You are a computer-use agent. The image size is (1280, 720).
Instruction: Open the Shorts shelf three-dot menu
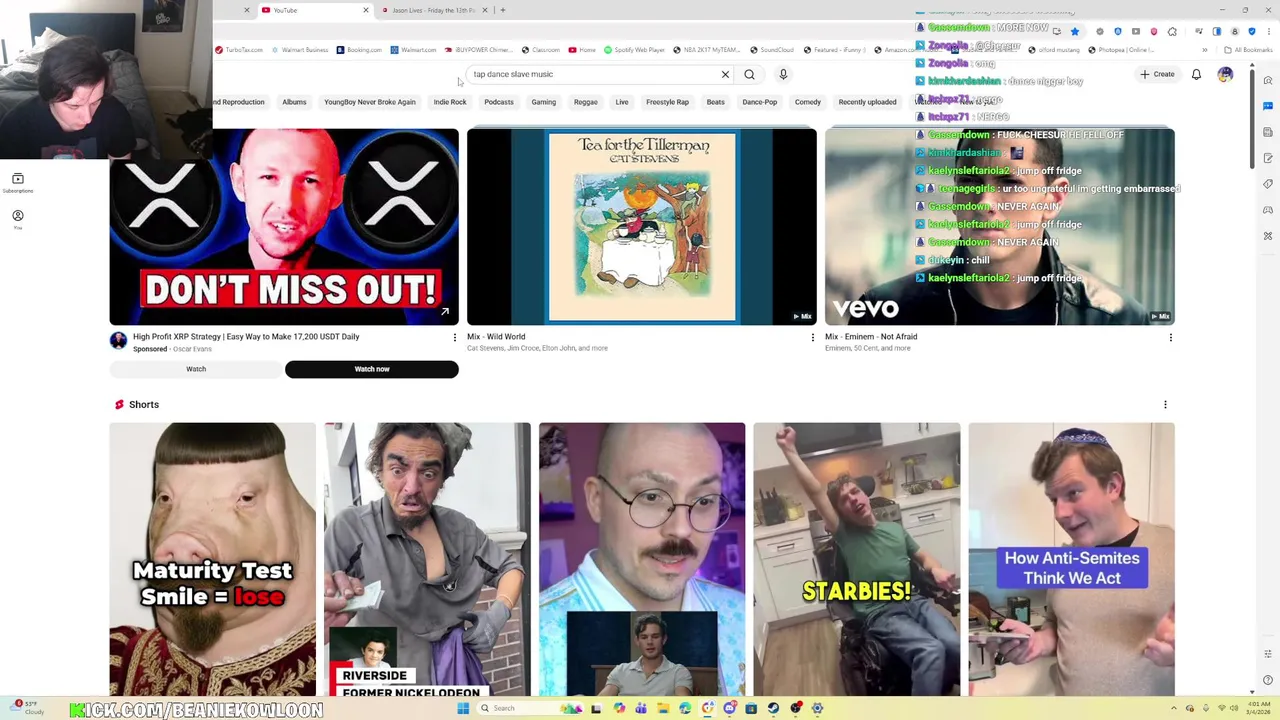coord(1165,405)
